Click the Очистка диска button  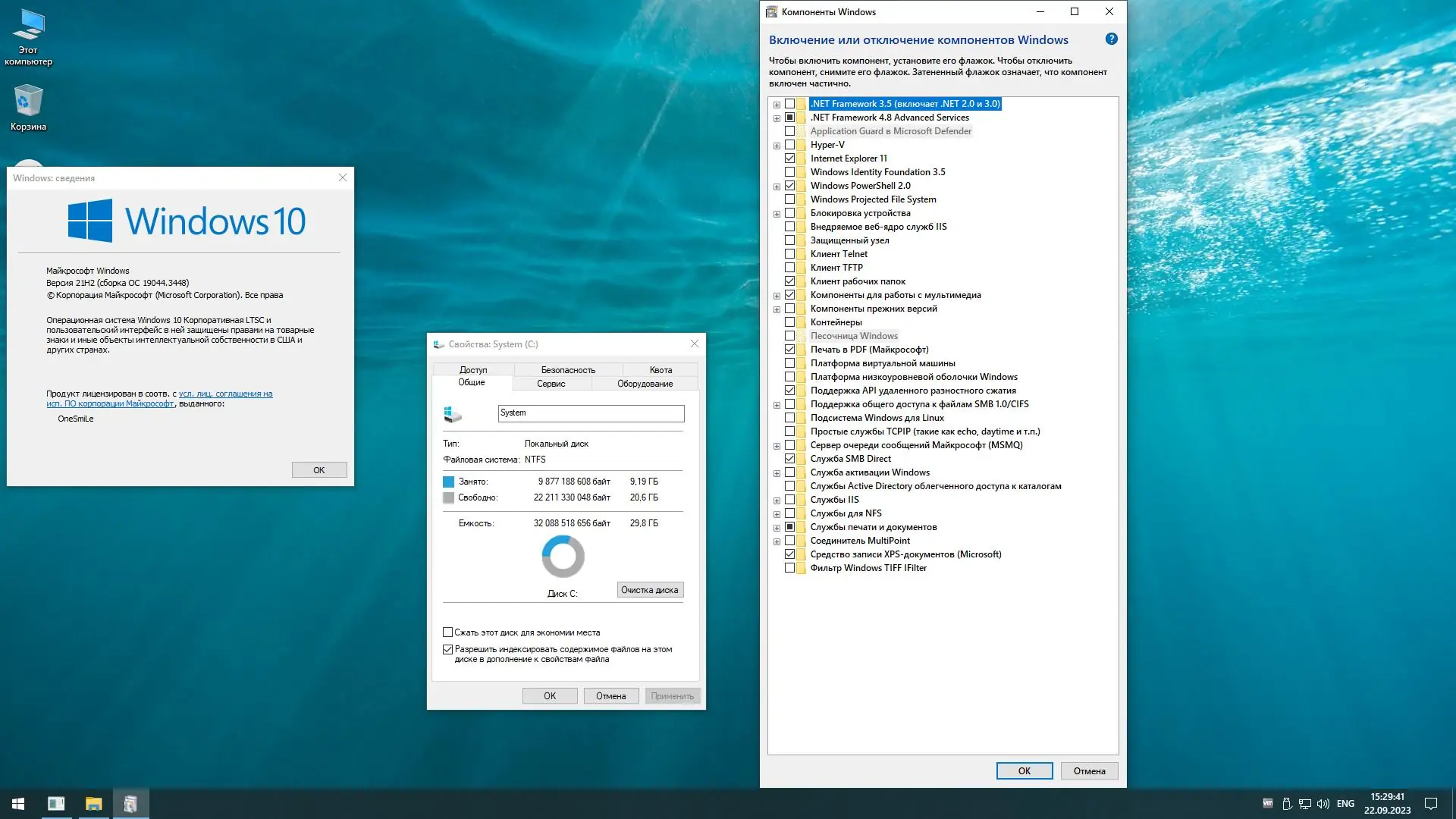coord(650,590)
